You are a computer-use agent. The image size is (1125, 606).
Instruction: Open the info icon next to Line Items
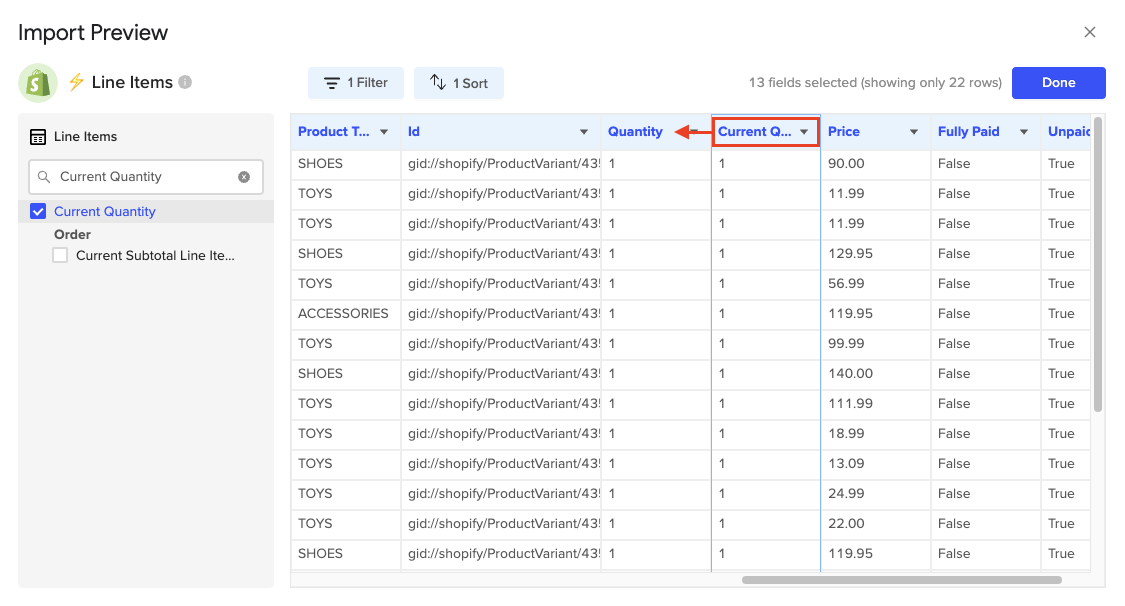tap(185, 82)
